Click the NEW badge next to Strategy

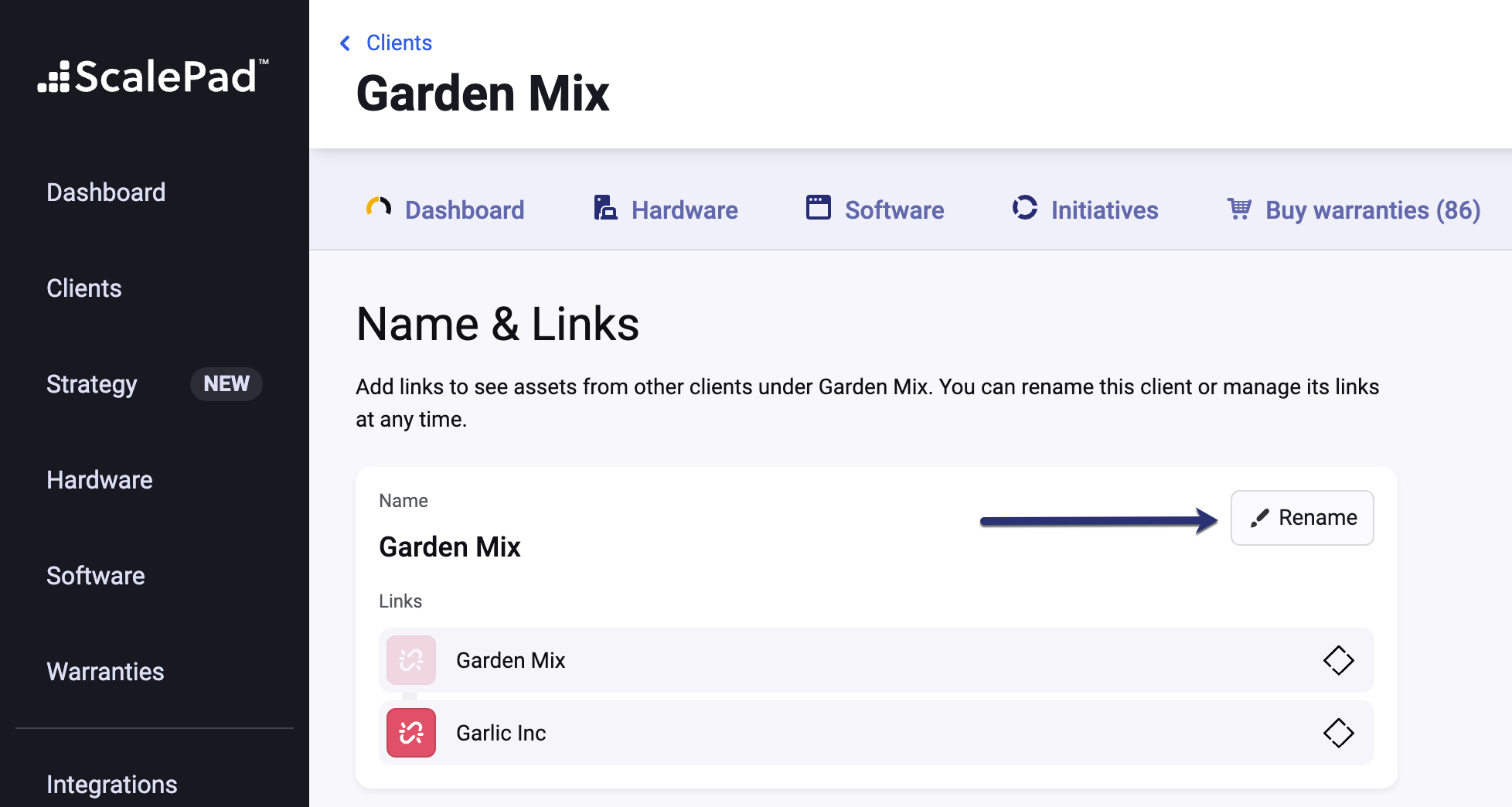pos(226,384)
